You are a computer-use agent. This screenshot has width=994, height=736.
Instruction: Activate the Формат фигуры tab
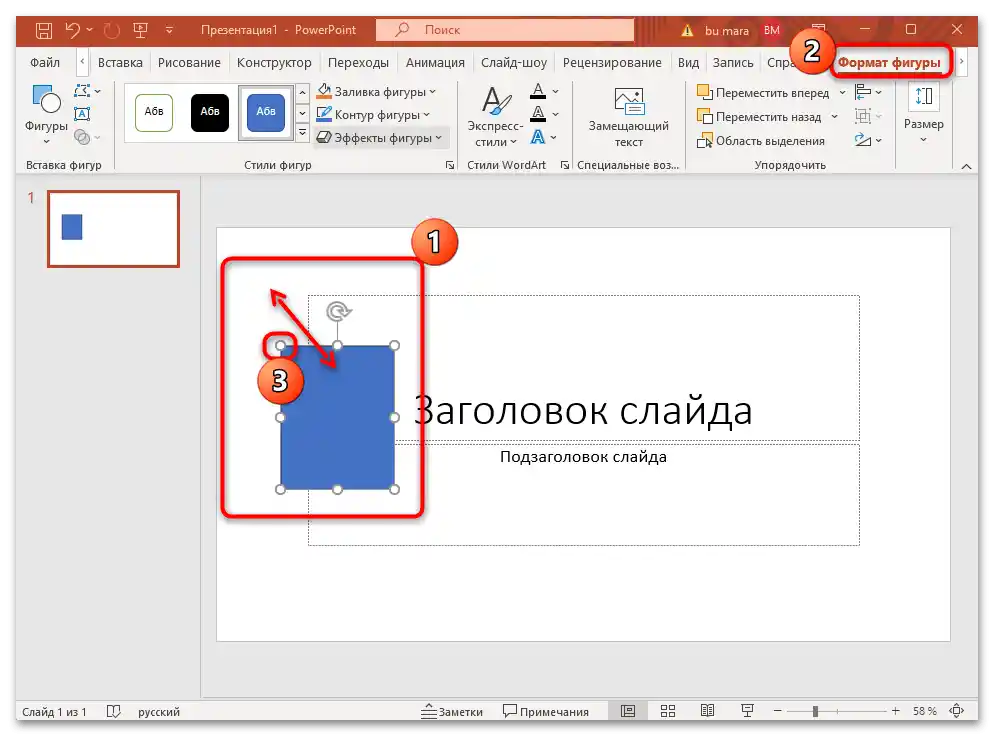pos(889,63)
